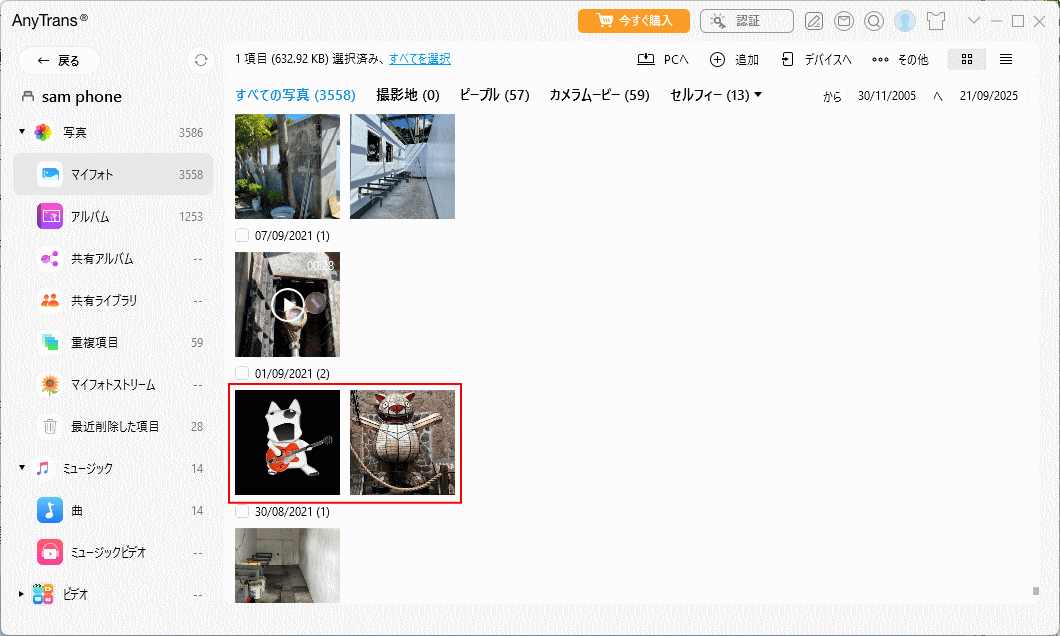1060x636 pixels.
Task: Select the guitar-playing dog photo thumbnail
Action: pos(287,442)
